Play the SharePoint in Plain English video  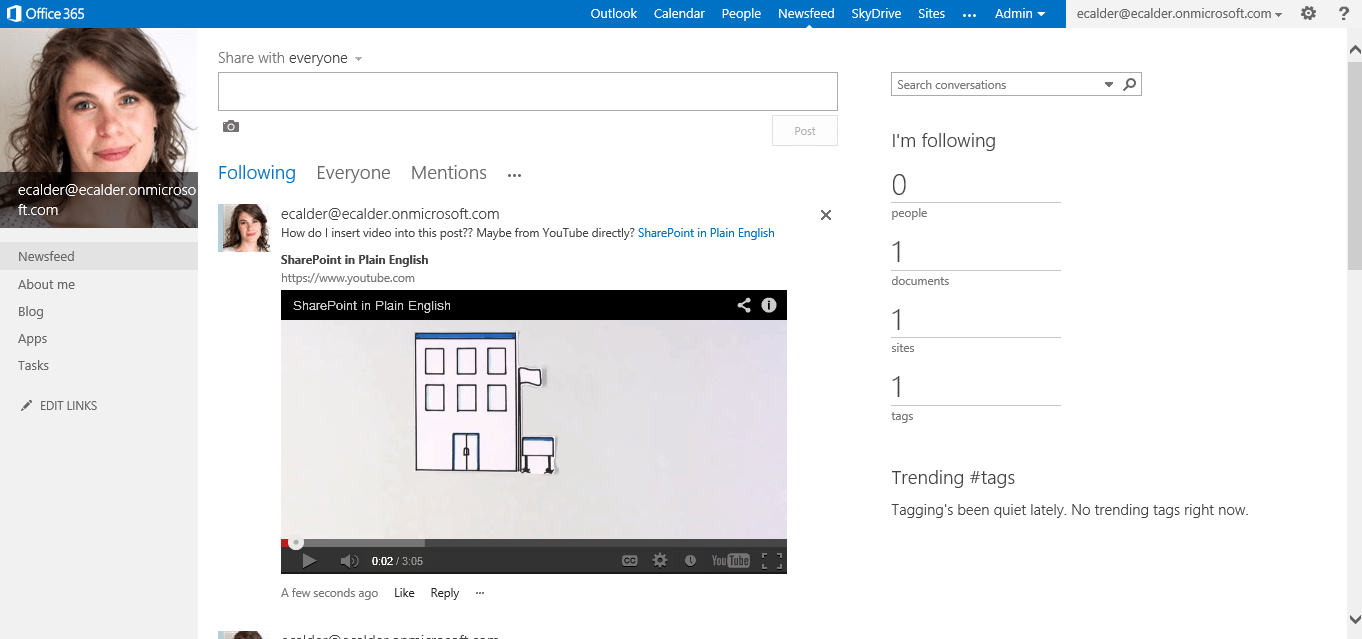(309, 561)
